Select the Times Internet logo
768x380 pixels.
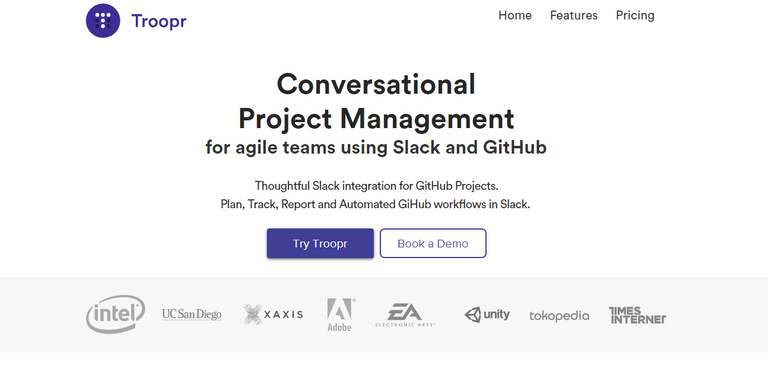[x=637, y=315]
